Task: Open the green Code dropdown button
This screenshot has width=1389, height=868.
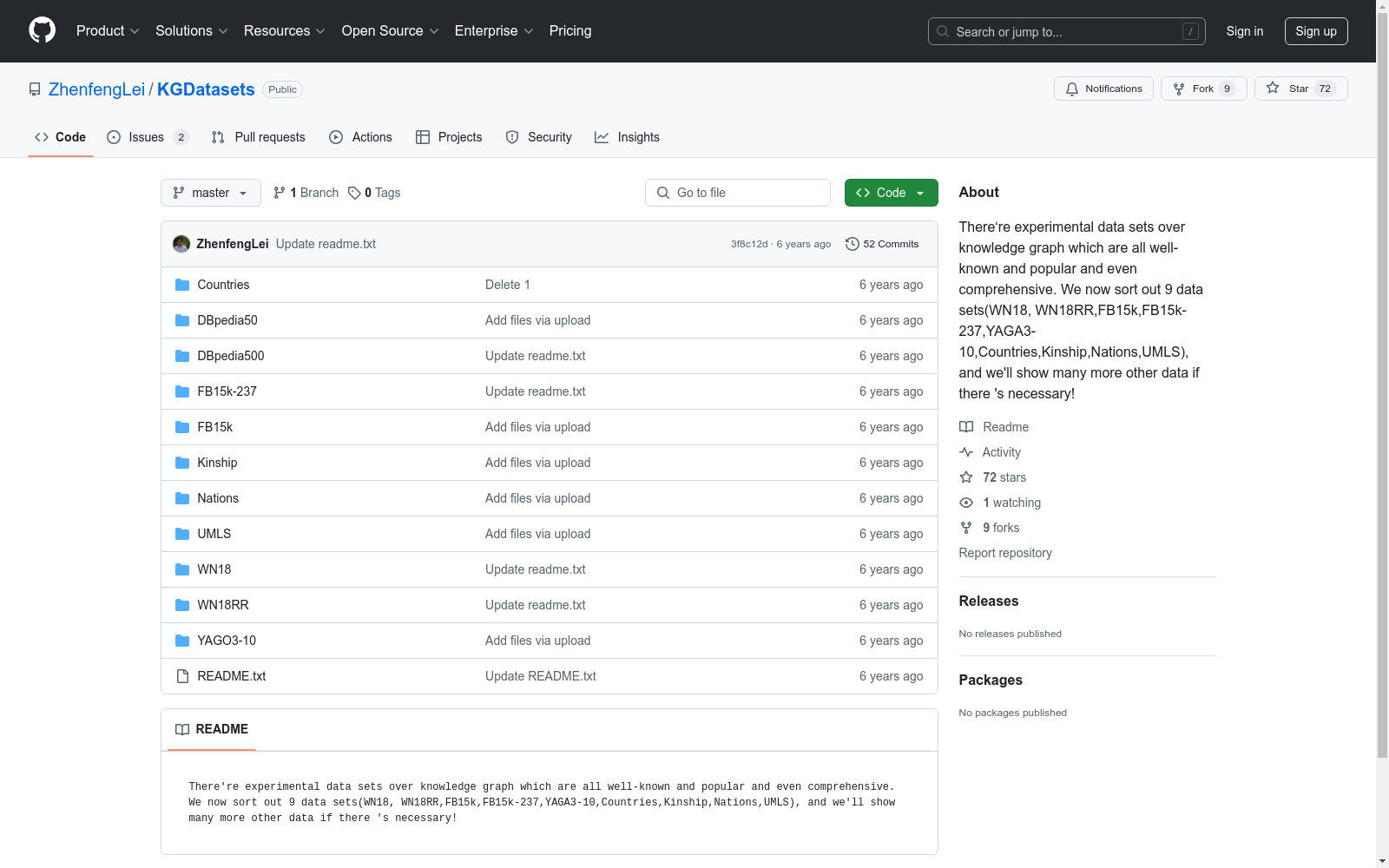Action: (891, 193)
